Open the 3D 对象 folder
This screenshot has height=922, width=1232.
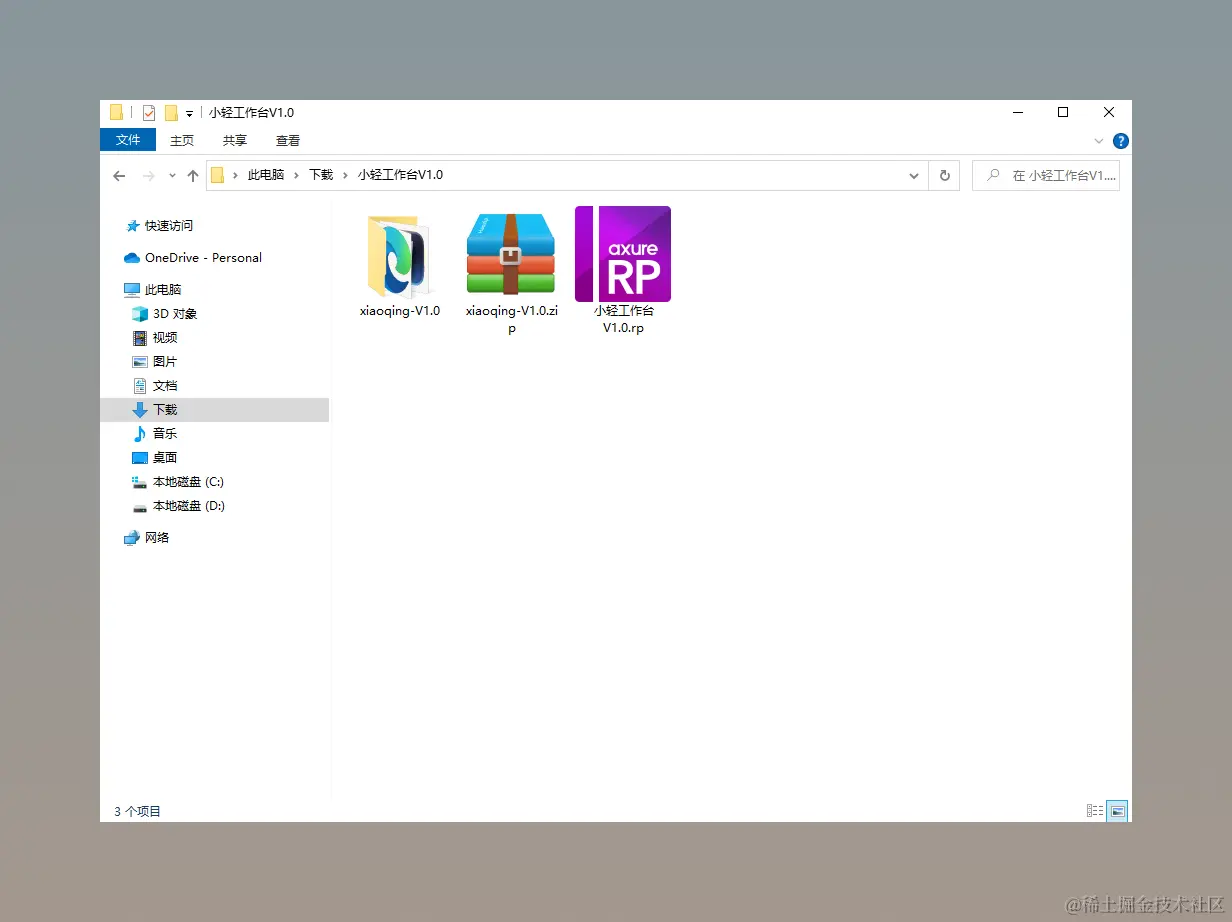click(165, 314)
